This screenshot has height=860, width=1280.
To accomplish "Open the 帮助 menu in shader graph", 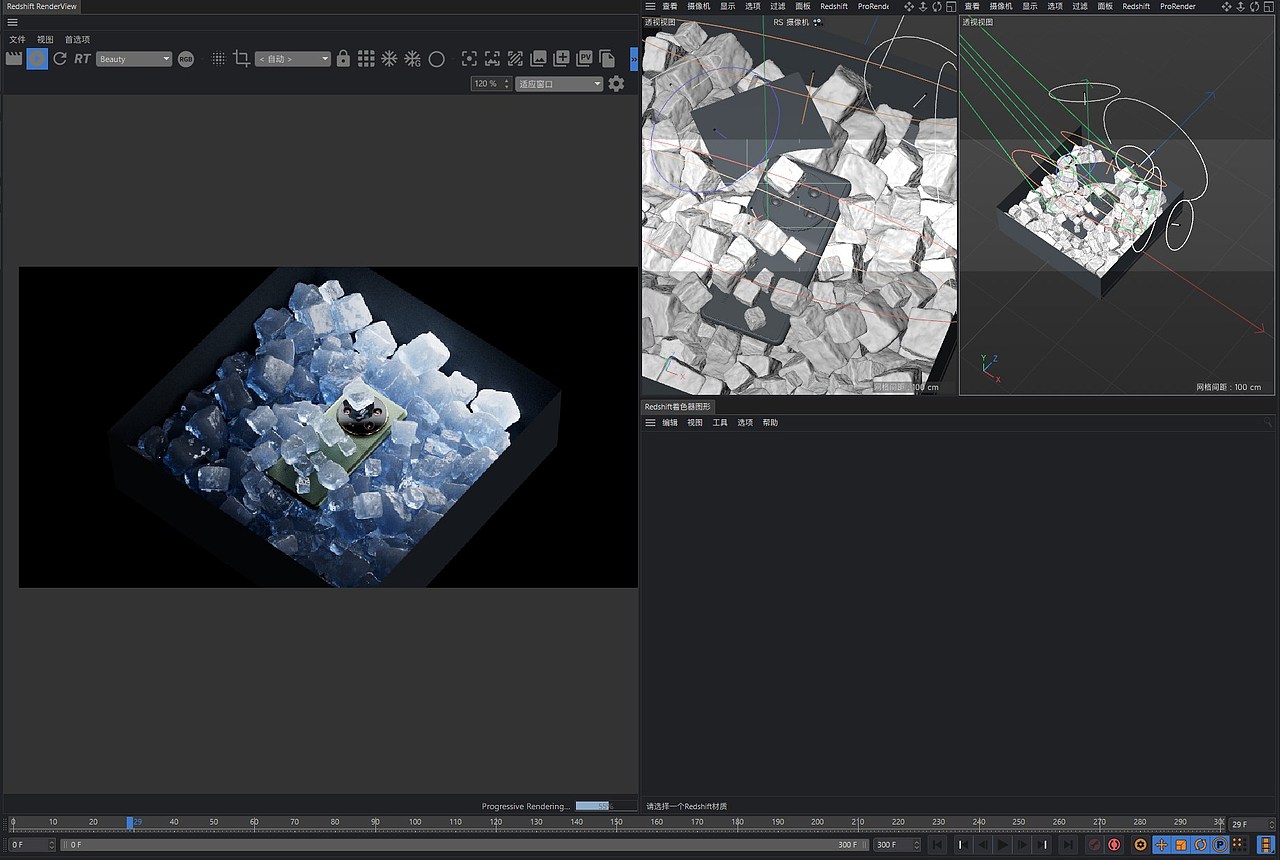I will pyautogui.click(x=770, y=423).
